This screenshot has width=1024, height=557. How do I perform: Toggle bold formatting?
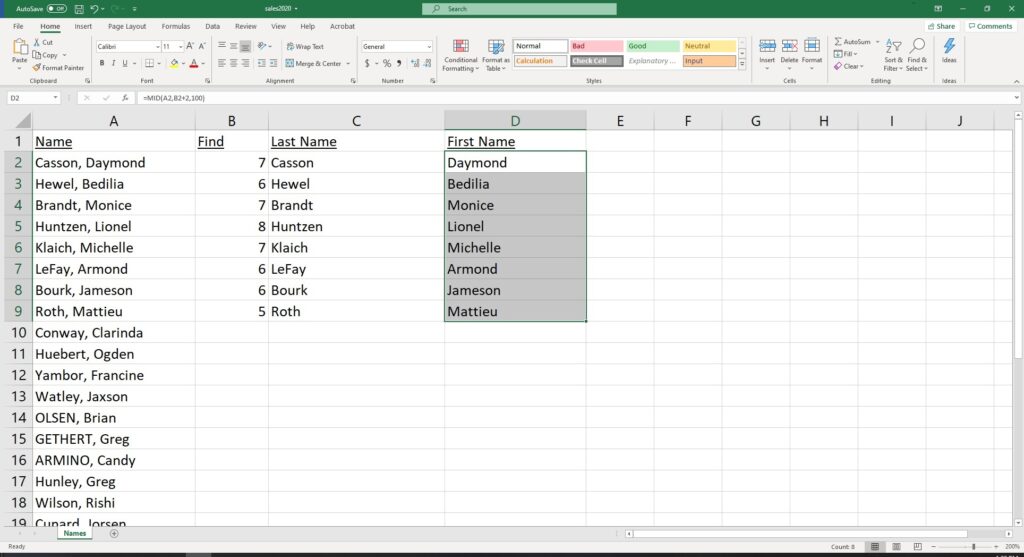[x=102, y=64]
